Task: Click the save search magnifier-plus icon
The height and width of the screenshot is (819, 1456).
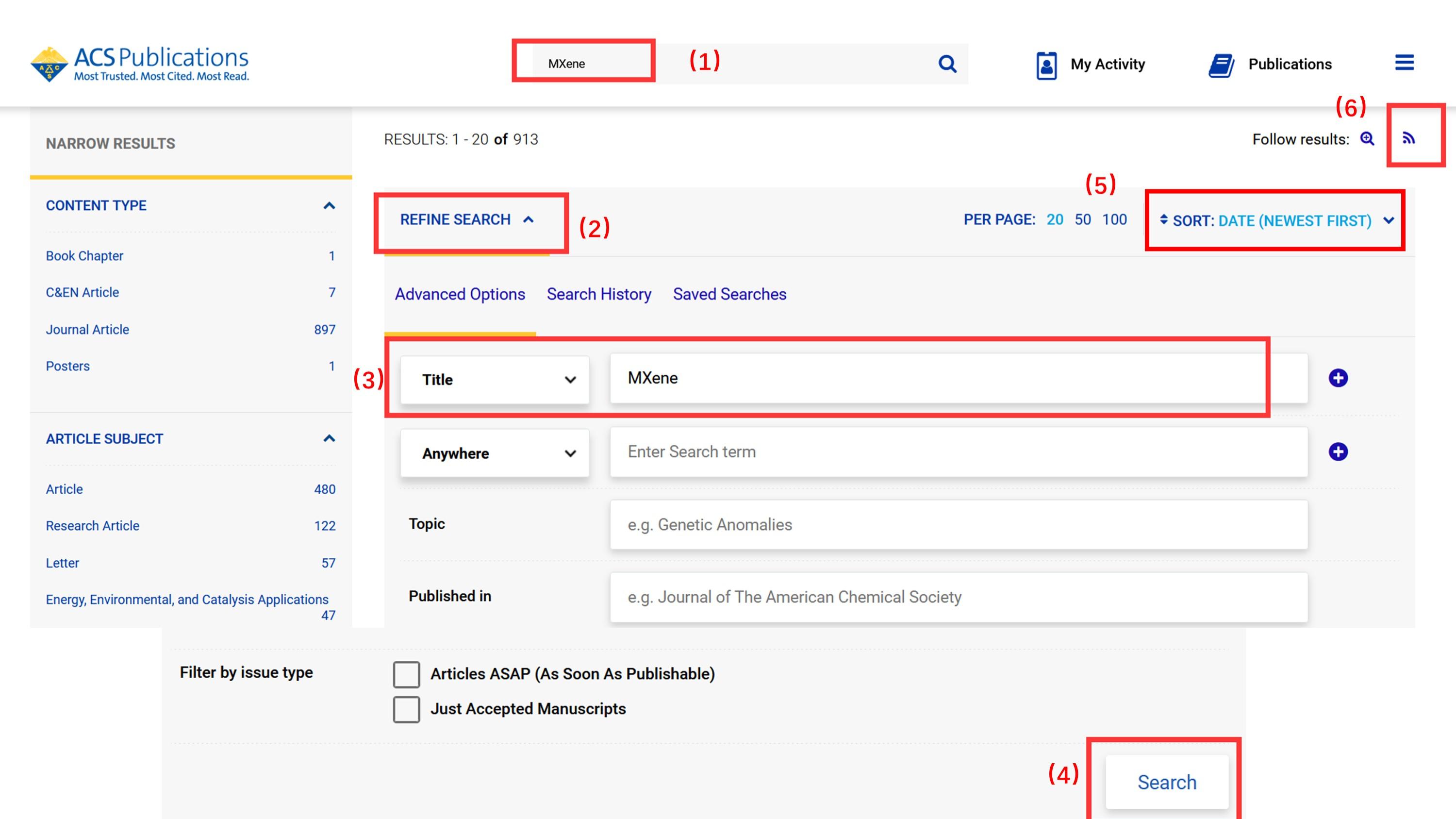Action: 1367,138
